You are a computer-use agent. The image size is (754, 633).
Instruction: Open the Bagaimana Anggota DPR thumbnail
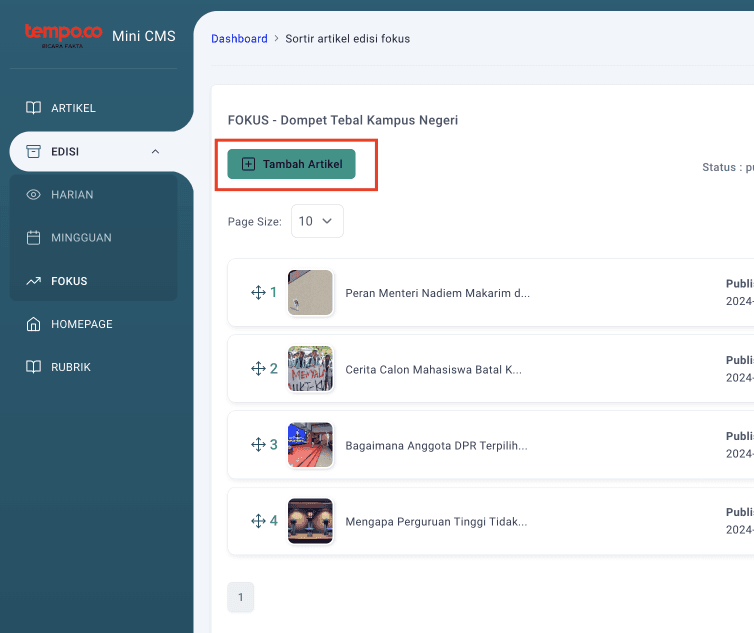[x=310, y=444]
